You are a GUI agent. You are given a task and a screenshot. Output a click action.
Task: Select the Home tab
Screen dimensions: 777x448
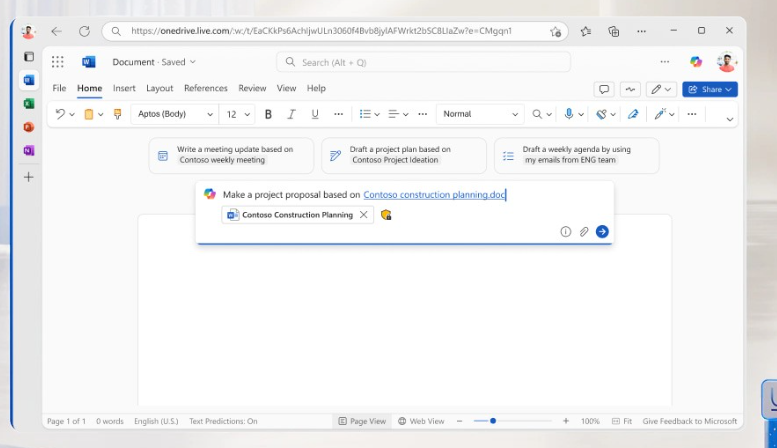pyautogui.click(x=89, y=88)
